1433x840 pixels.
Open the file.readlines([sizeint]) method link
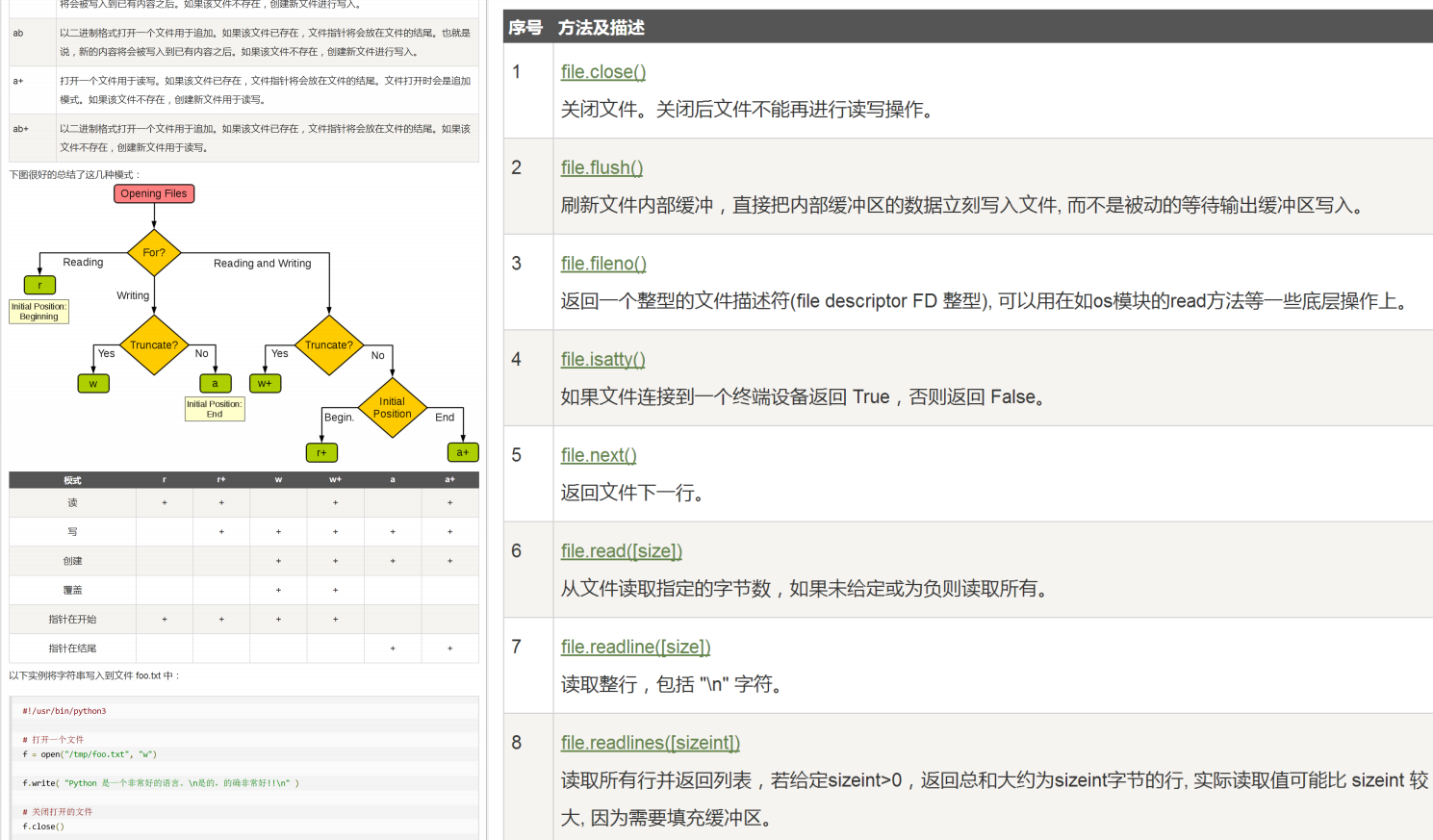click(650, 743)
